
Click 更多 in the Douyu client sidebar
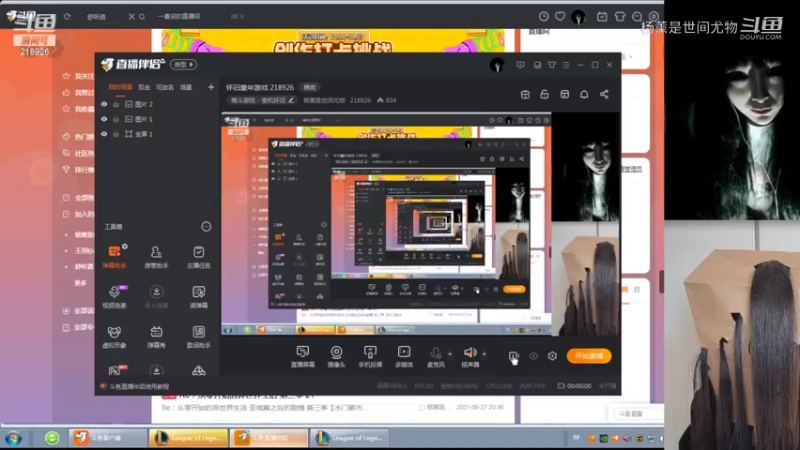(x=81, y=283)
